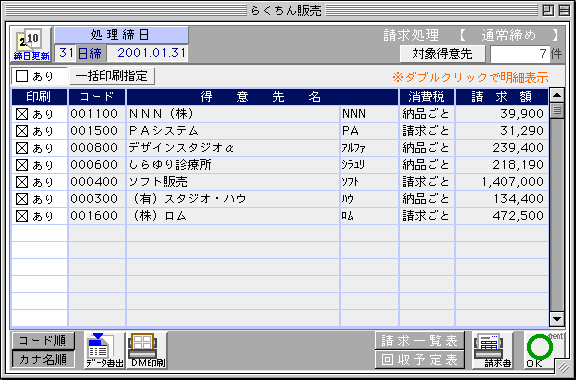The image size is (576, 380).
Task: Confirm with the green OK circle icon
Action: point(540,349)
